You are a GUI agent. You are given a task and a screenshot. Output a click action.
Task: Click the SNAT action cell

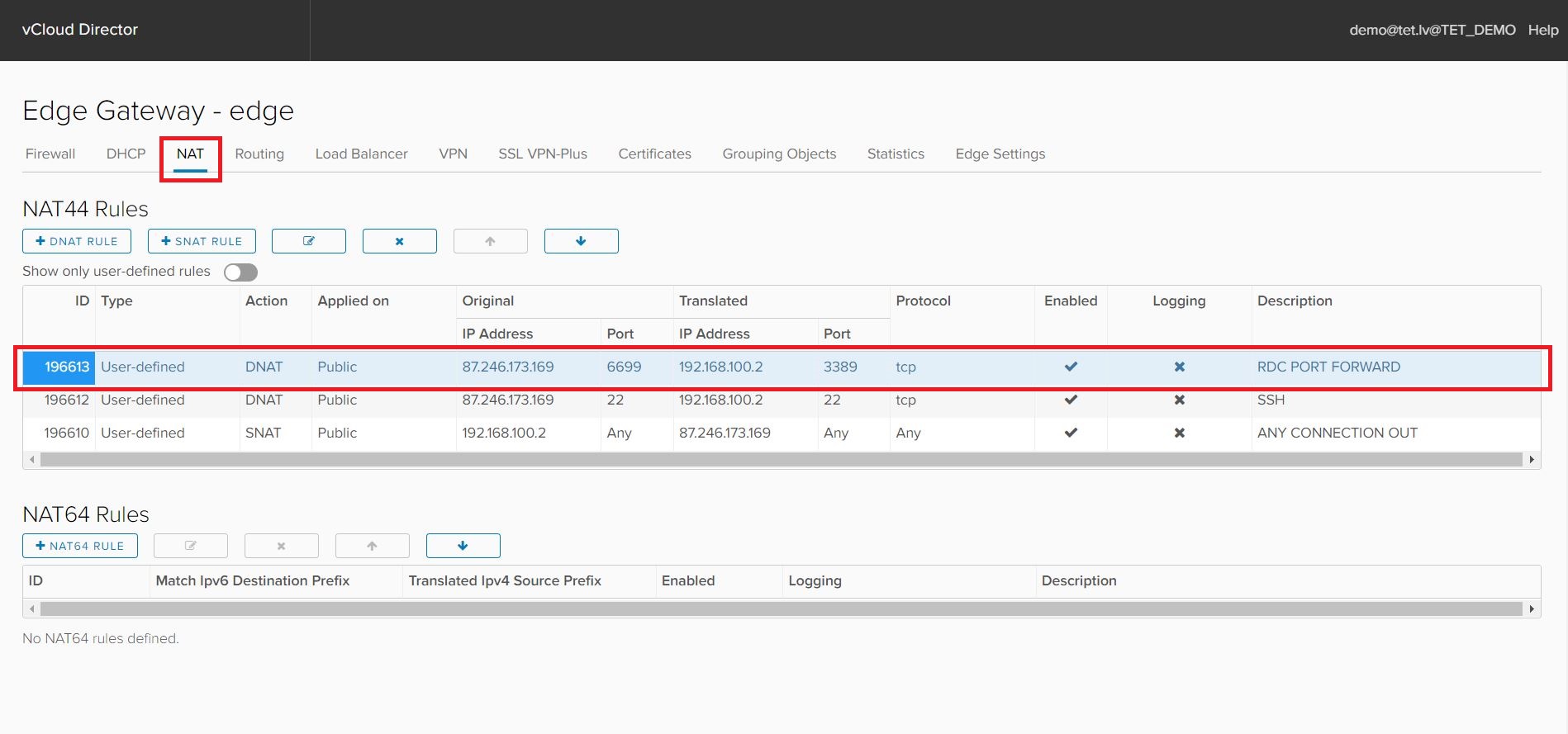click(x=263, y=433)
